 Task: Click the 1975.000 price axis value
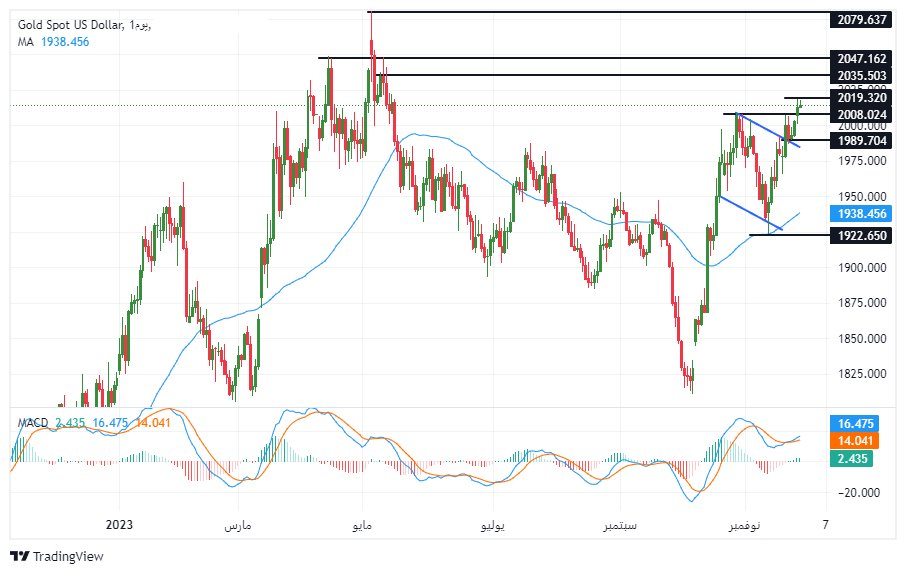862,161
